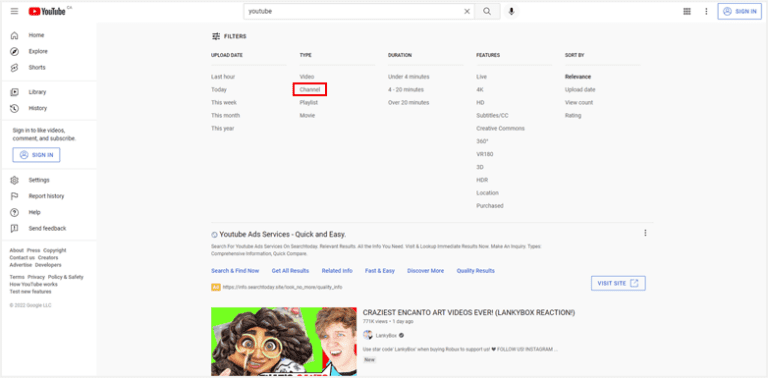768x378 pixels.
Task: Sort results by Rating
Action: [573, 116]
